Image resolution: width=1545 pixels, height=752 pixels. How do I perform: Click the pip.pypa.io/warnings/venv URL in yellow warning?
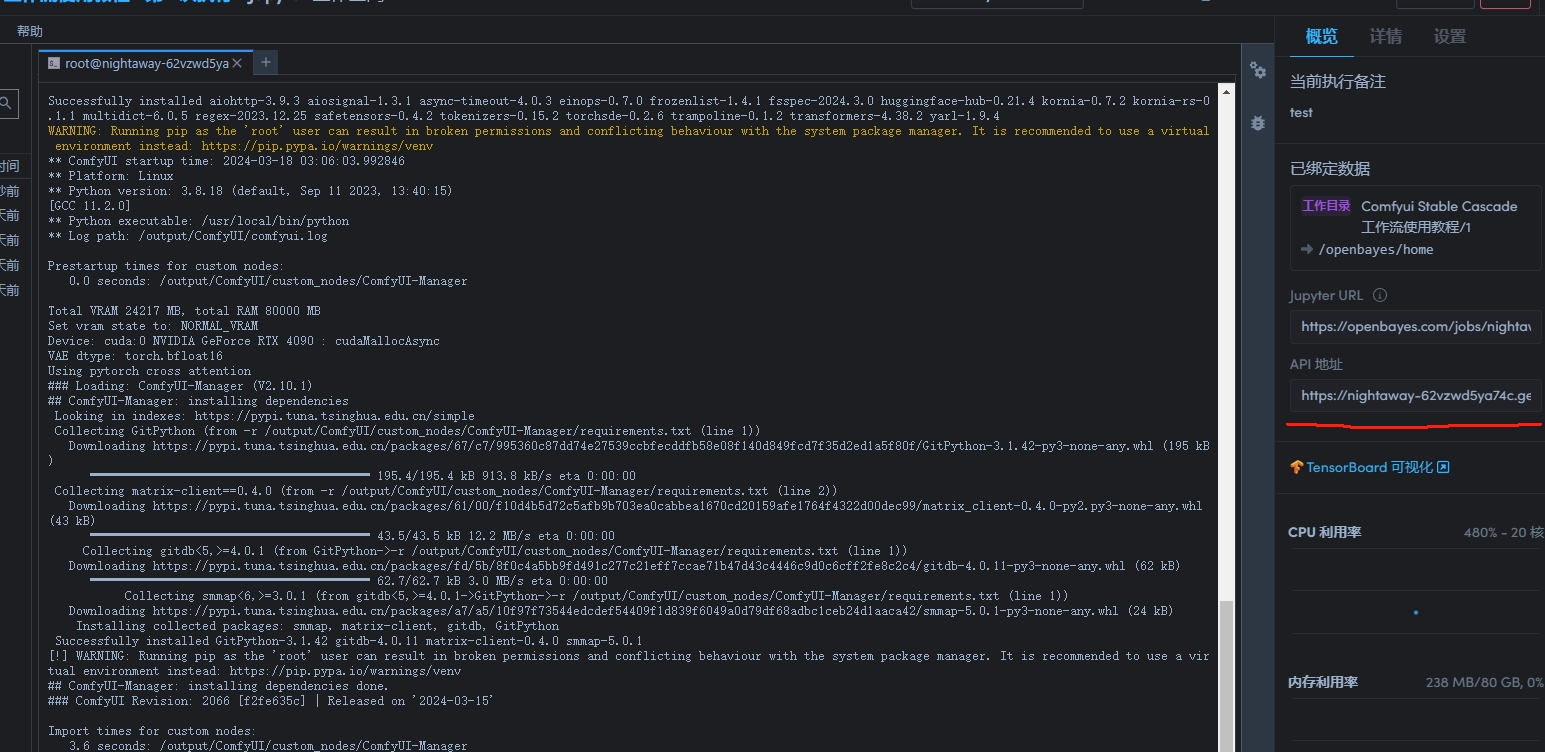tap(317, 146)
